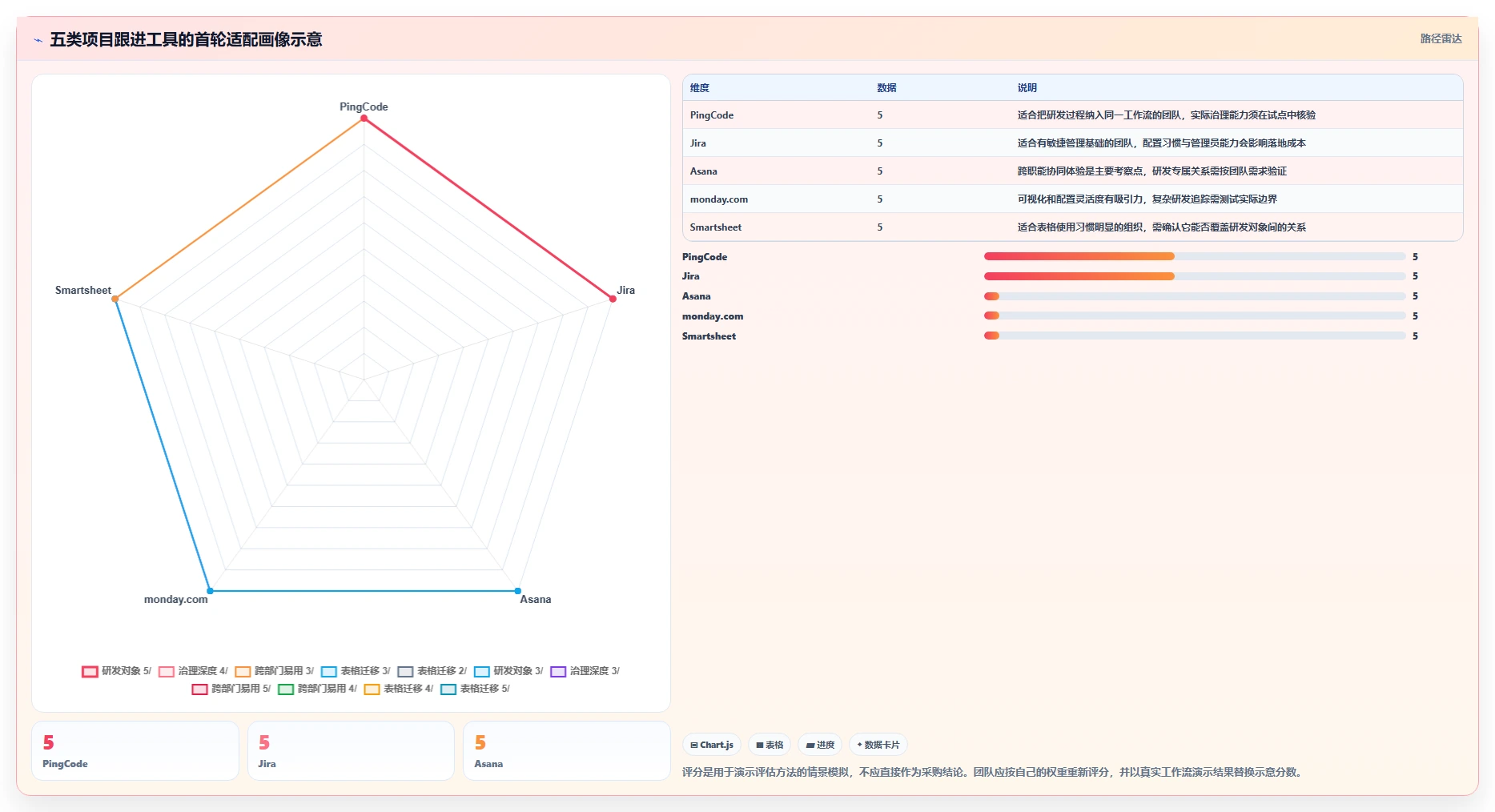The height and width of the screenshot is (812, 1495).
Task: Click the PingCode progress bar
Action: click(1195, 256)
